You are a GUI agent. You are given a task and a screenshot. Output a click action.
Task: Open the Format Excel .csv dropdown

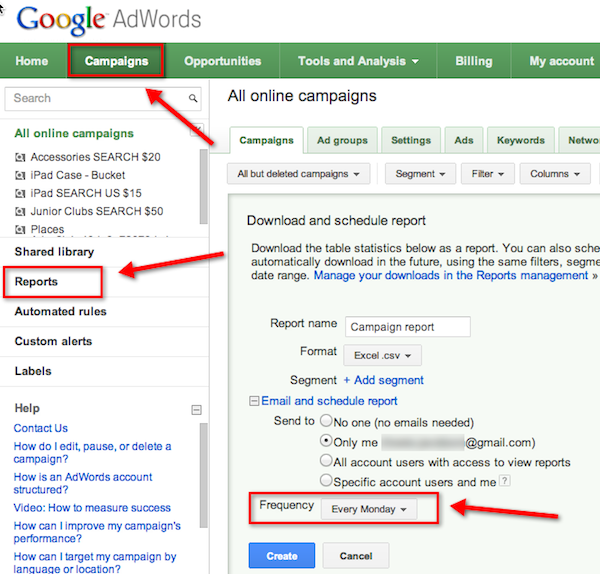point(382,355)
